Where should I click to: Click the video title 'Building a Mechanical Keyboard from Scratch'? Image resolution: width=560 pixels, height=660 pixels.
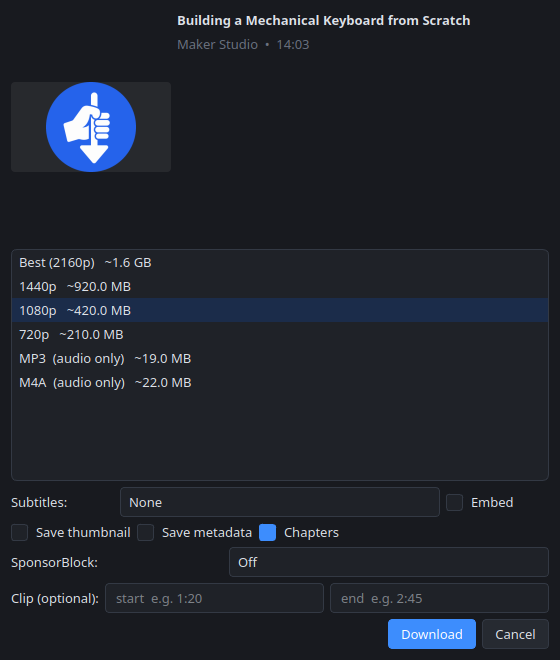[x=323, y=21]
